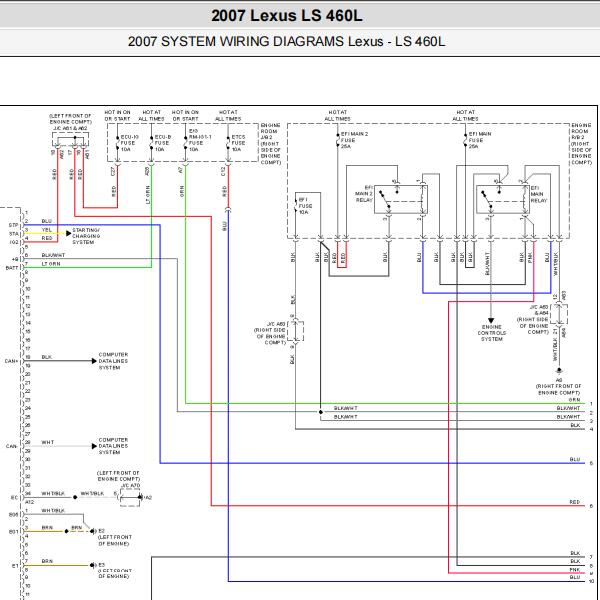Click the "EFI MAIN FUSE 25A" label

480,140
